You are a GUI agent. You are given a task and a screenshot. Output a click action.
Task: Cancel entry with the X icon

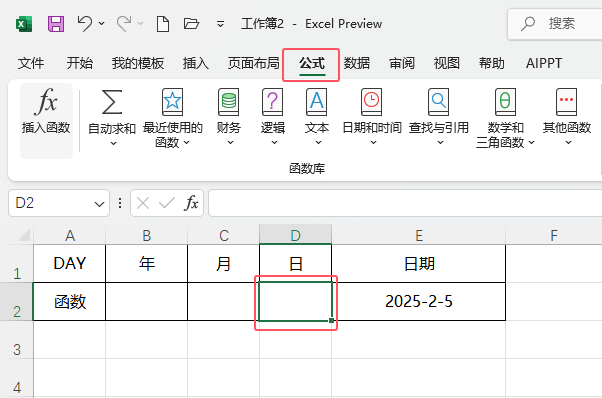[143, 203]
